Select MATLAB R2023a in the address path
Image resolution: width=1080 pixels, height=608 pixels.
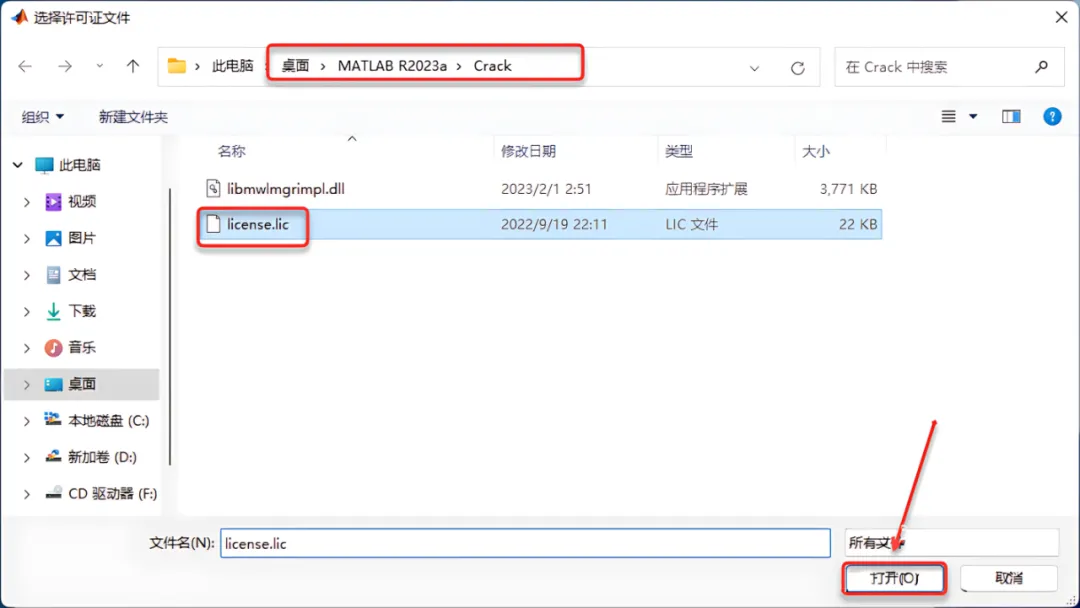(x=392, y=66)
